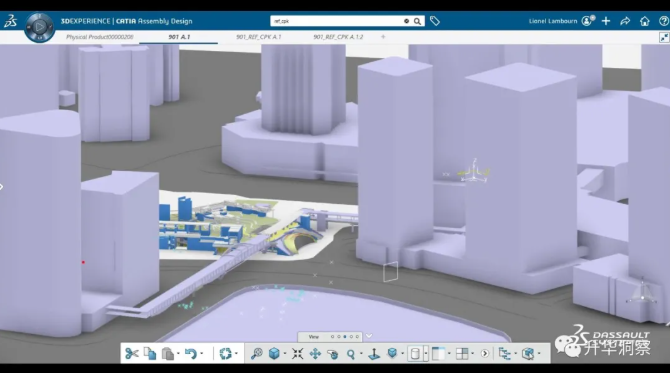This screenshot has width=670, height=373.
Task: Collapse the action bar chevron beside View
Action: coord(369,336)
